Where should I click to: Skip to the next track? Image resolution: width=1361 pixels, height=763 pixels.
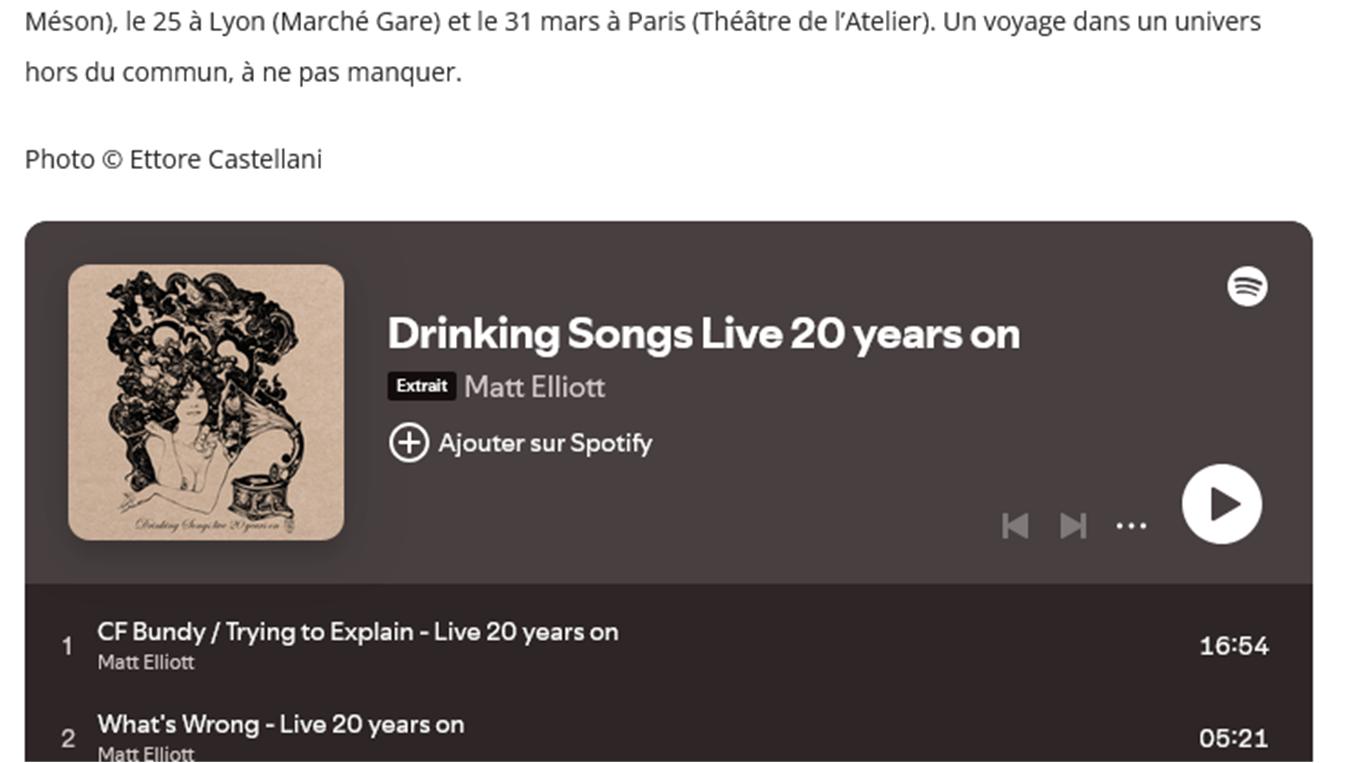point(1073,525)
